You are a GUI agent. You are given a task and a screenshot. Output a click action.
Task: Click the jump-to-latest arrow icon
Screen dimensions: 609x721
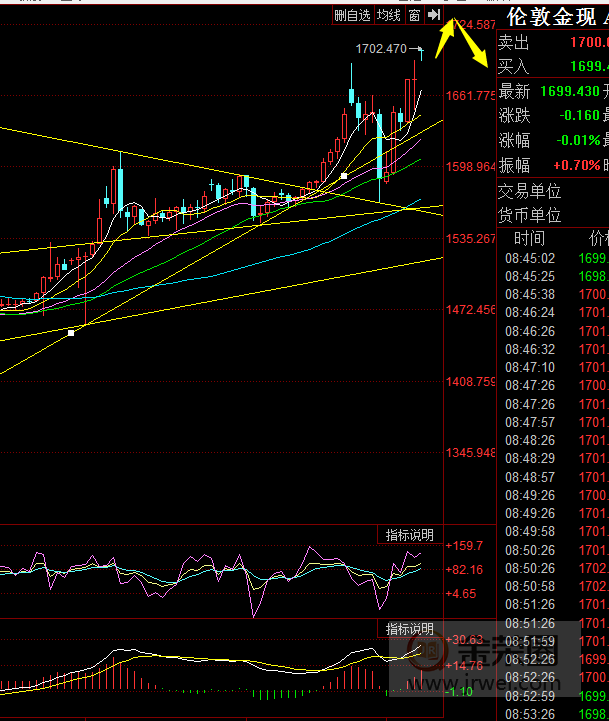[434, 15]
